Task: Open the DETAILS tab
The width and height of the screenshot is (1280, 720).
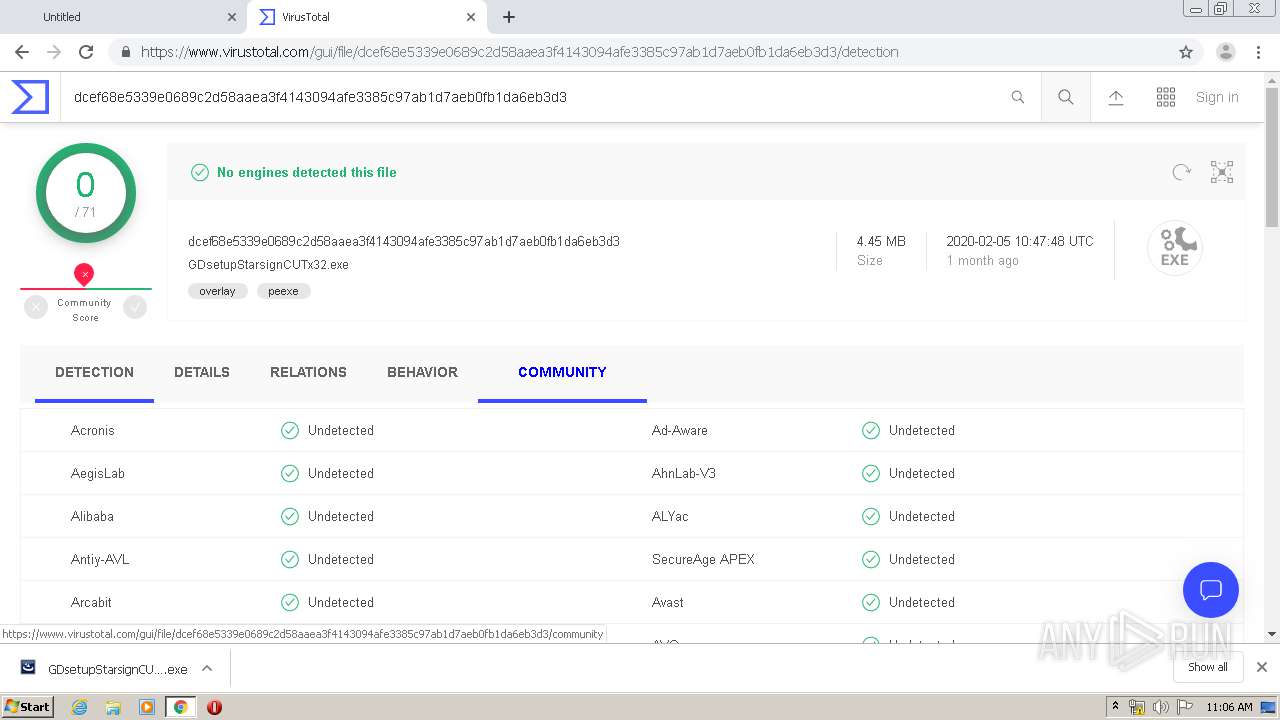Action: (x=202, y=372)
